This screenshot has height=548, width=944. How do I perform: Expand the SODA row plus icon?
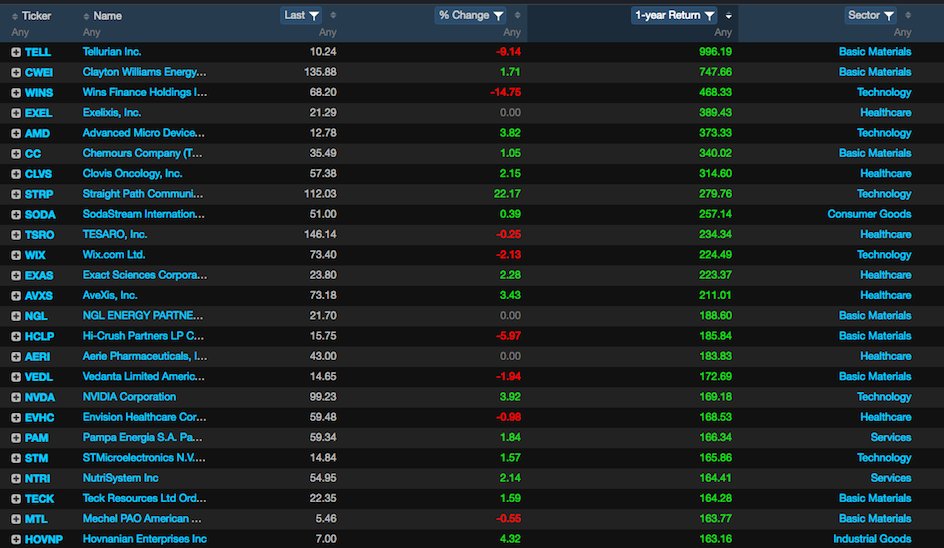tap(16, 214)
